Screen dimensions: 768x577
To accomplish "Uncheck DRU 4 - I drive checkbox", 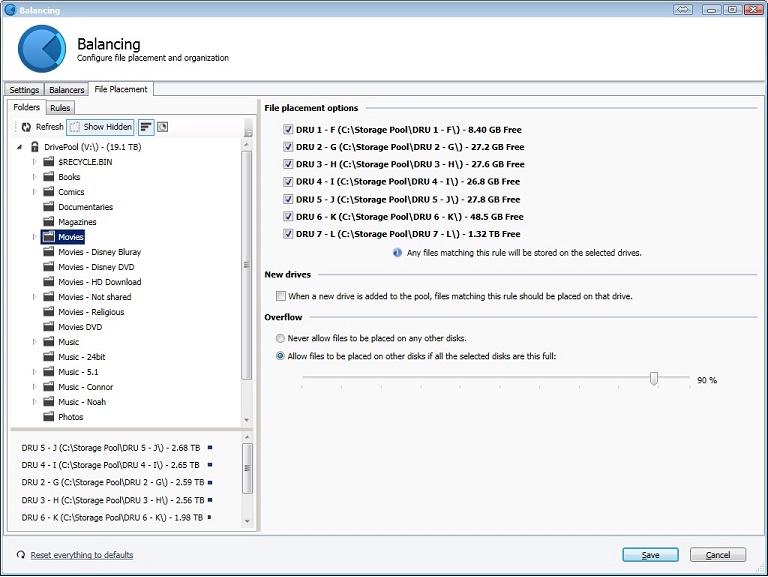I will (x=288, y=181).
